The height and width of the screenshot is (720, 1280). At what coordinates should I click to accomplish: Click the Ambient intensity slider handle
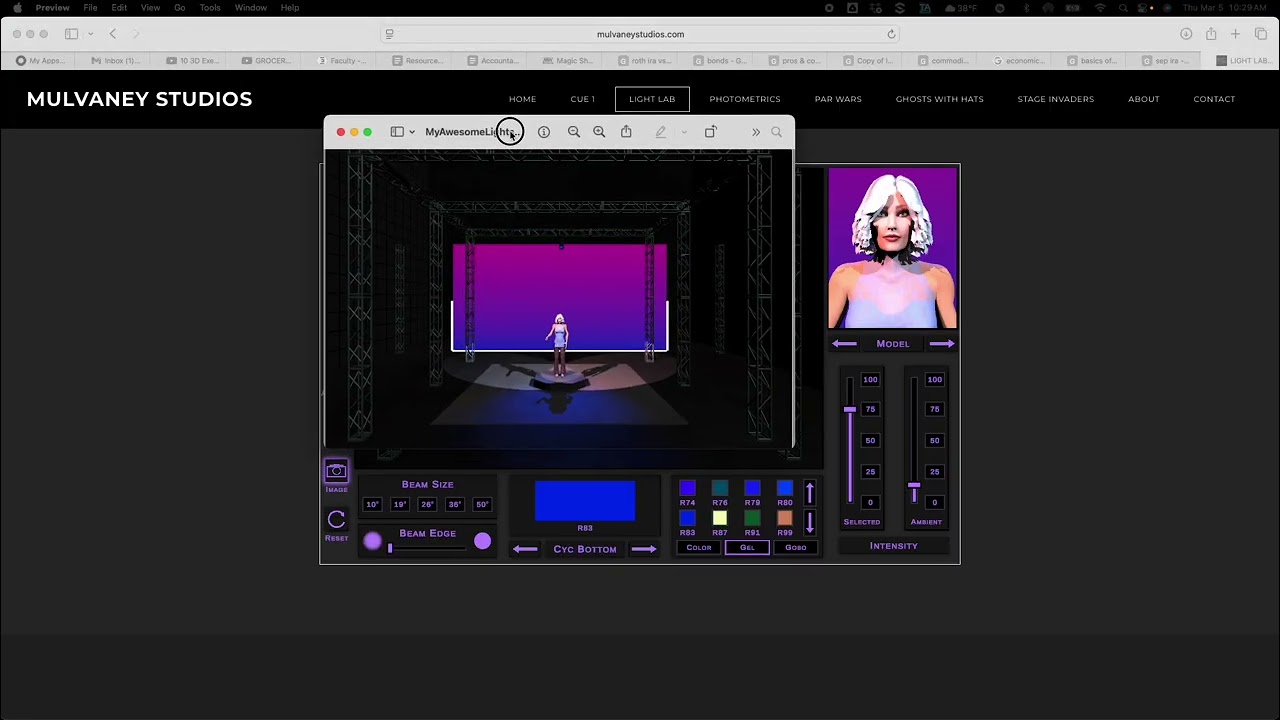(914, 486)
